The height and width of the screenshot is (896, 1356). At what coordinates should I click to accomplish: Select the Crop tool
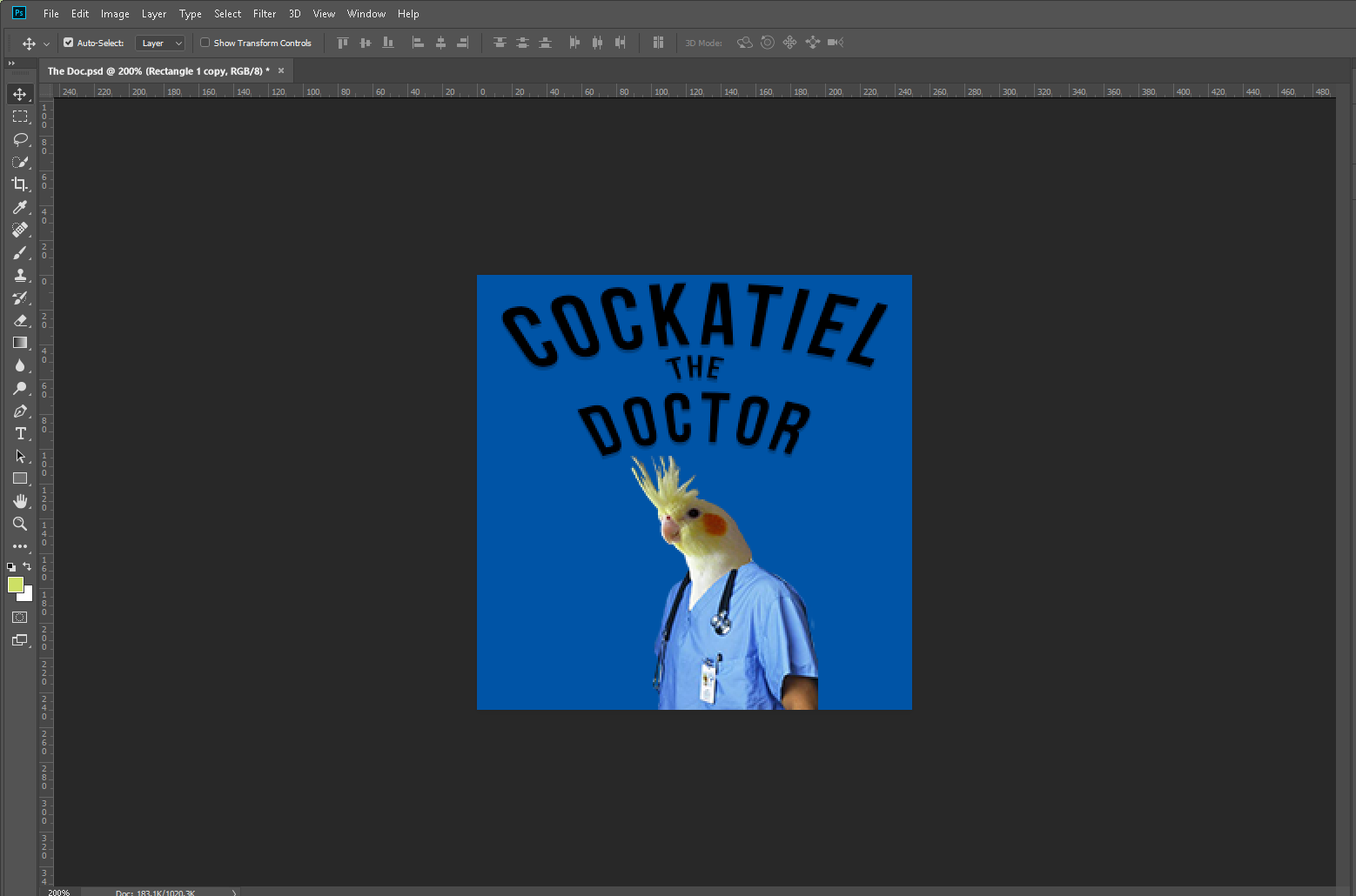(20, 184)
